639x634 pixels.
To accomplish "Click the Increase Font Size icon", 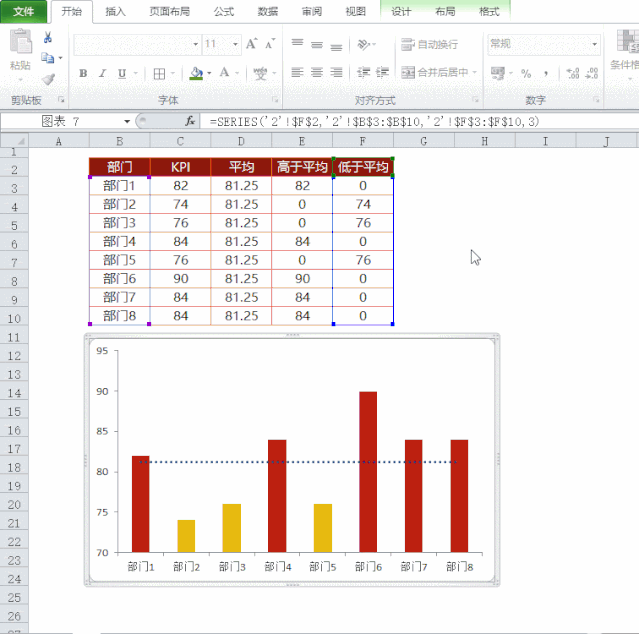I will [251, 44].
